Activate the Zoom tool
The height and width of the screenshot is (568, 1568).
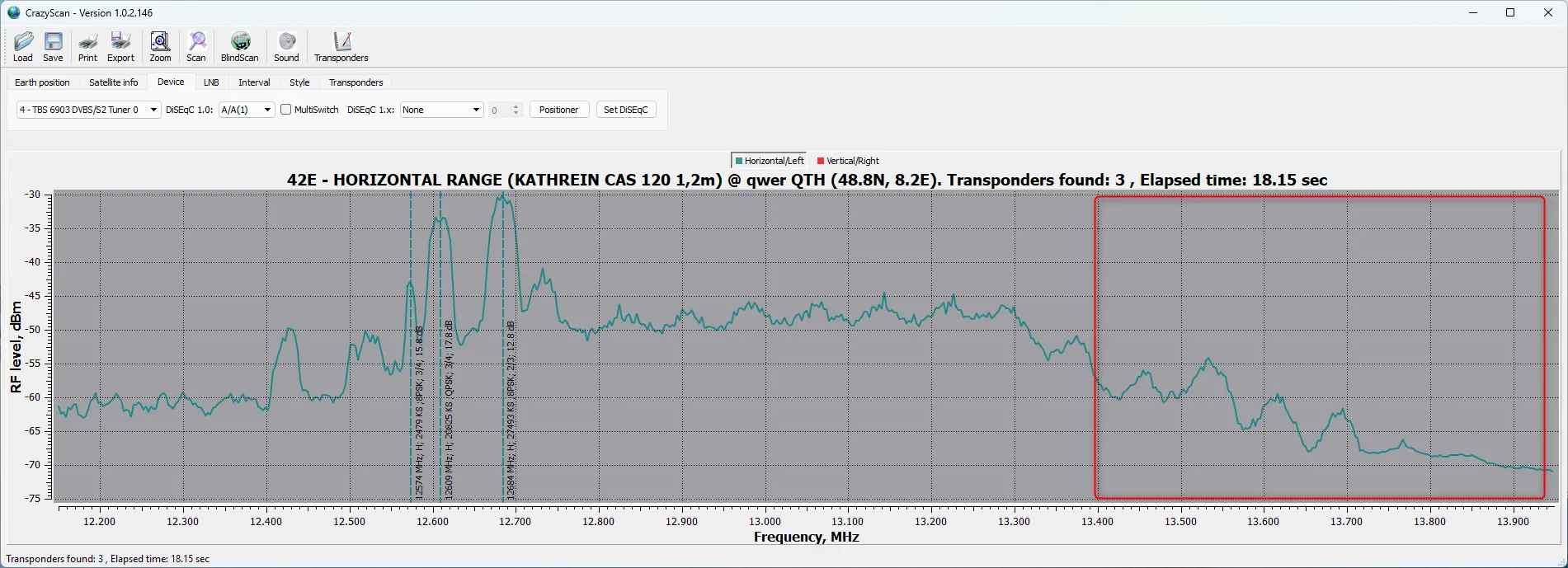(x=160, y=46)
